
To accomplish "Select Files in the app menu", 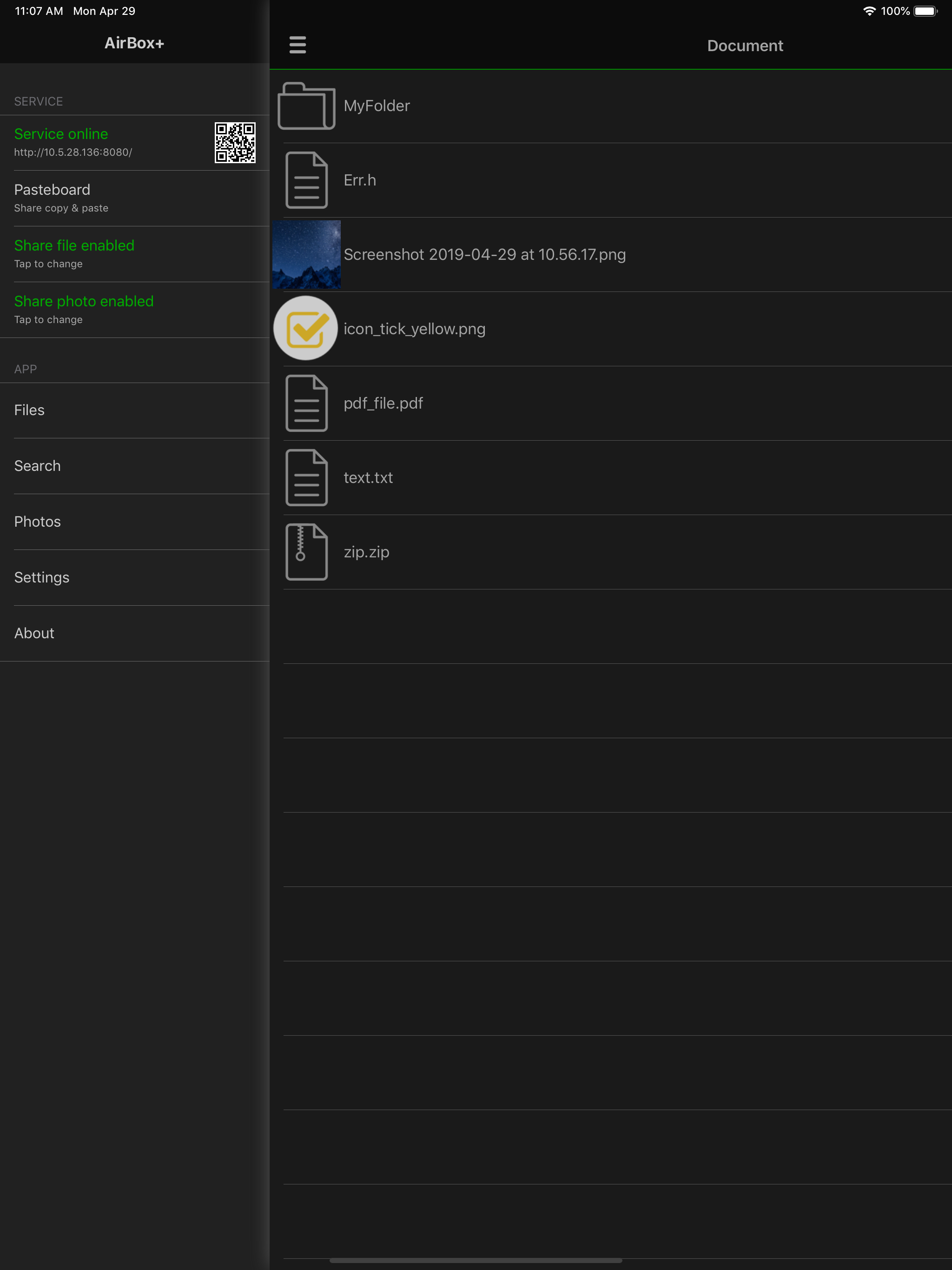I will pyautogui.click(x=29, y=410).
